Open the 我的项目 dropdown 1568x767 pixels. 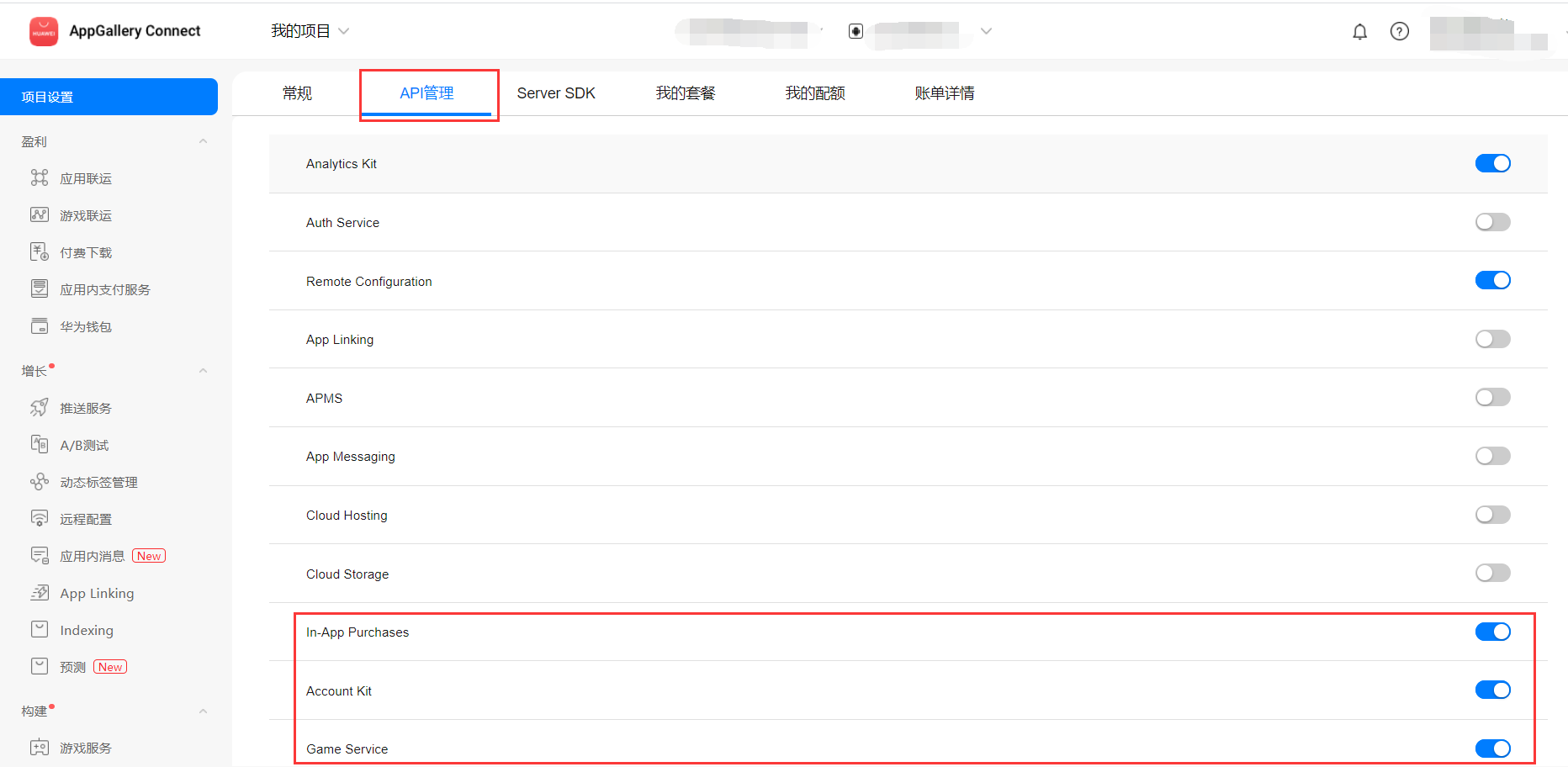(x=310, y=31)
